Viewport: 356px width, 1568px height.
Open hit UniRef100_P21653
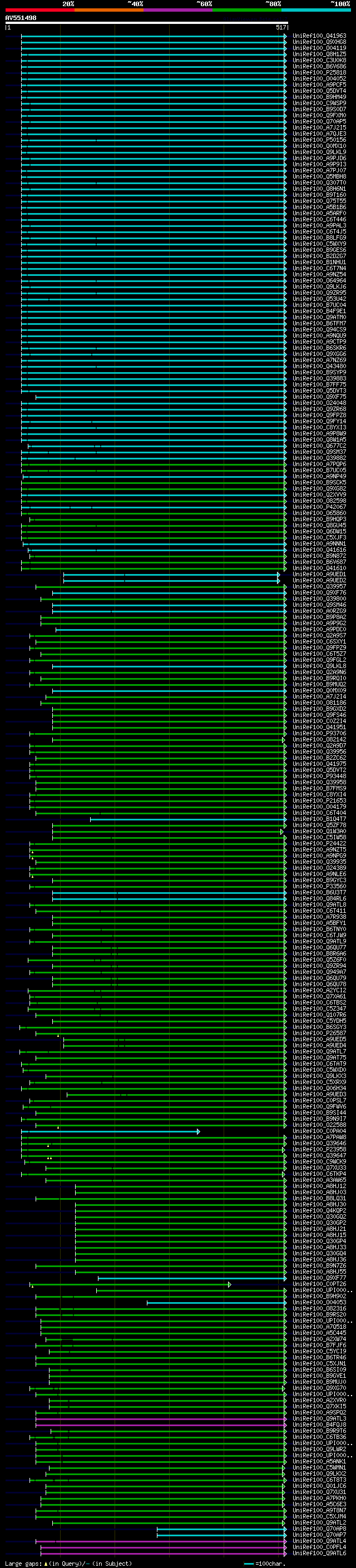(x=319, y=800)
